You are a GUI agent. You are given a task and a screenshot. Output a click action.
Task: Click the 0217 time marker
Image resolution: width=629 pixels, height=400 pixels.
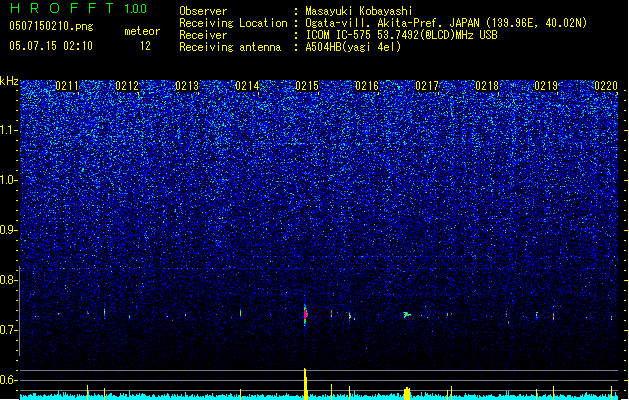point(427,86)
